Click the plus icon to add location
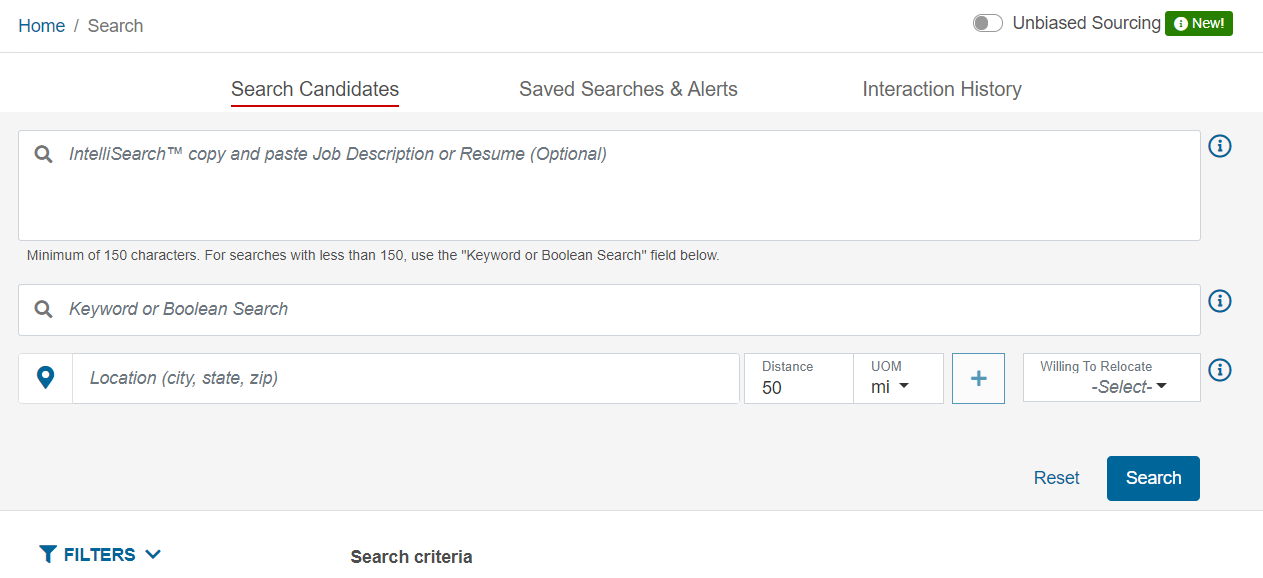This screenshot has height=578, width=1263. [978, 378]
